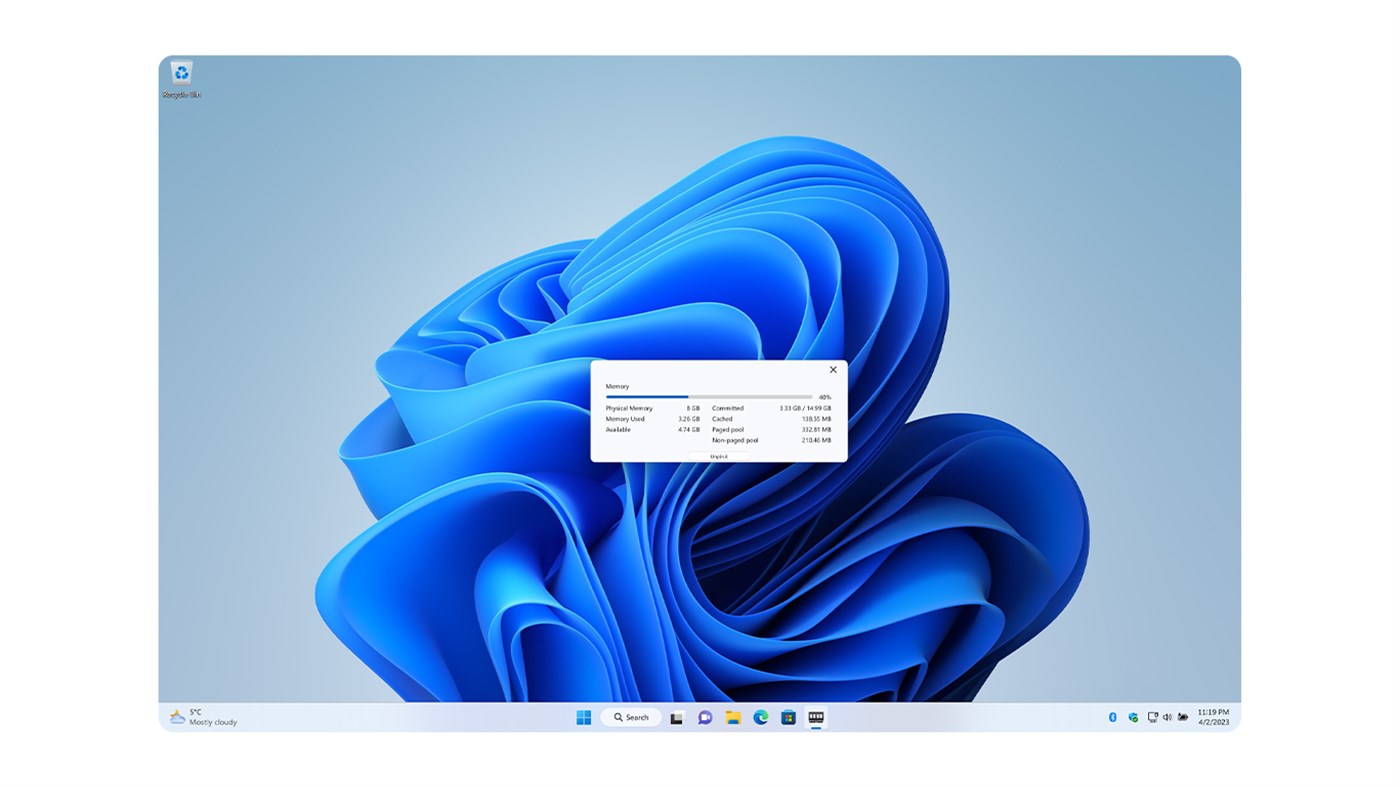The image size is (1399, 787).
Task: Launch Microsoft Edge from the taskbar
Action: click(760, 717)
